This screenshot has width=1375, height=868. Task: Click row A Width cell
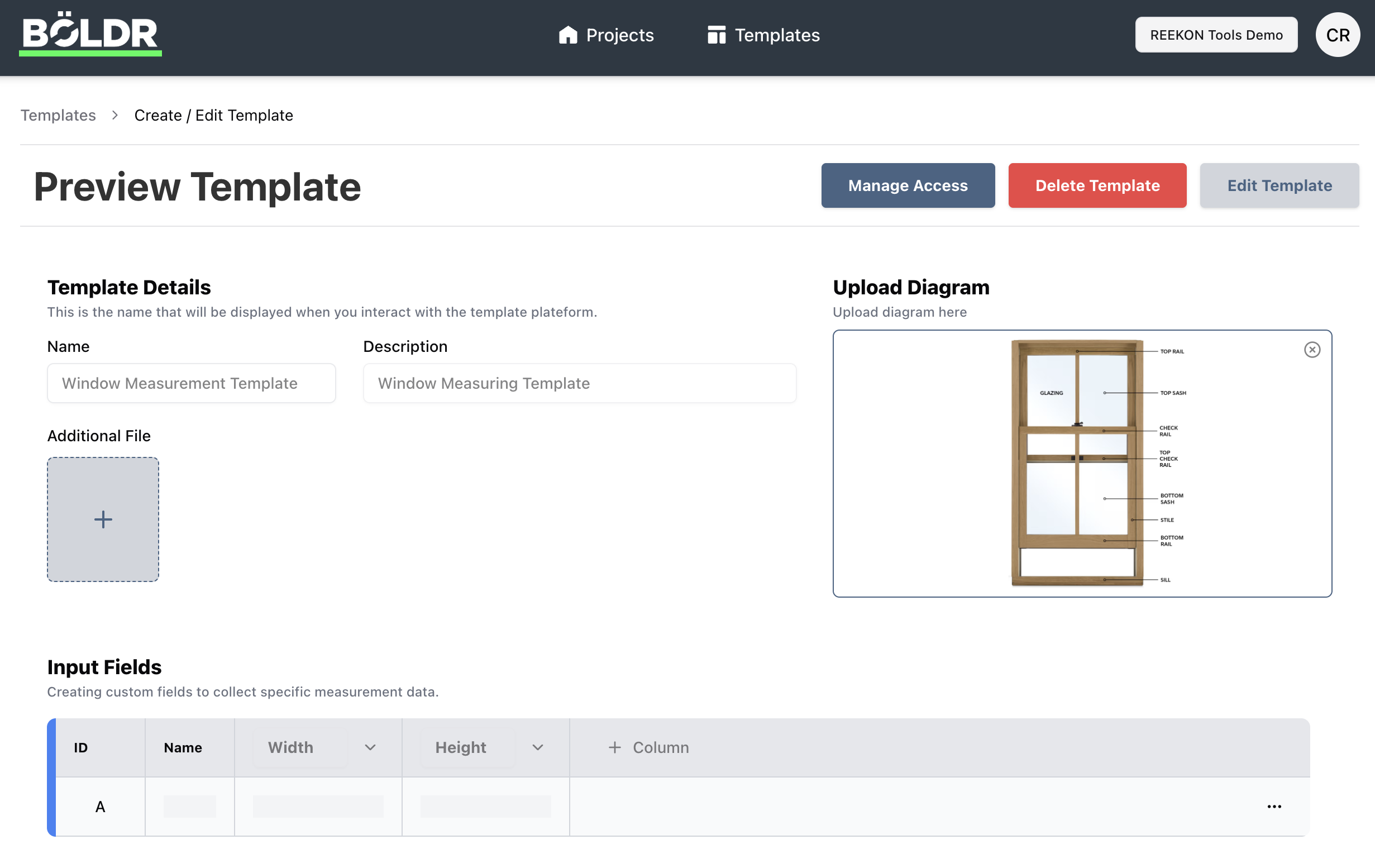pyautogui.click(x=318, y=807)
